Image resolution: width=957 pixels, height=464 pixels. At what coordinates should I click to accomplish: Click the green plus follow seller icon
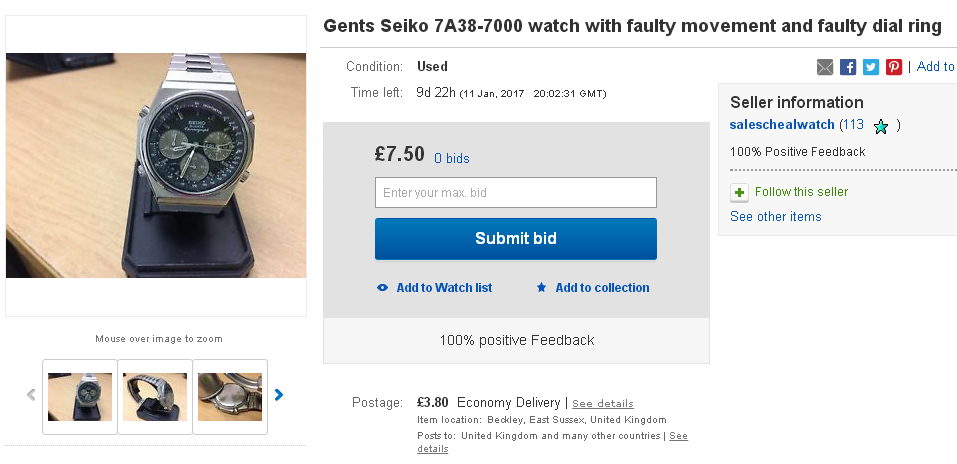(x=739, y=192)
